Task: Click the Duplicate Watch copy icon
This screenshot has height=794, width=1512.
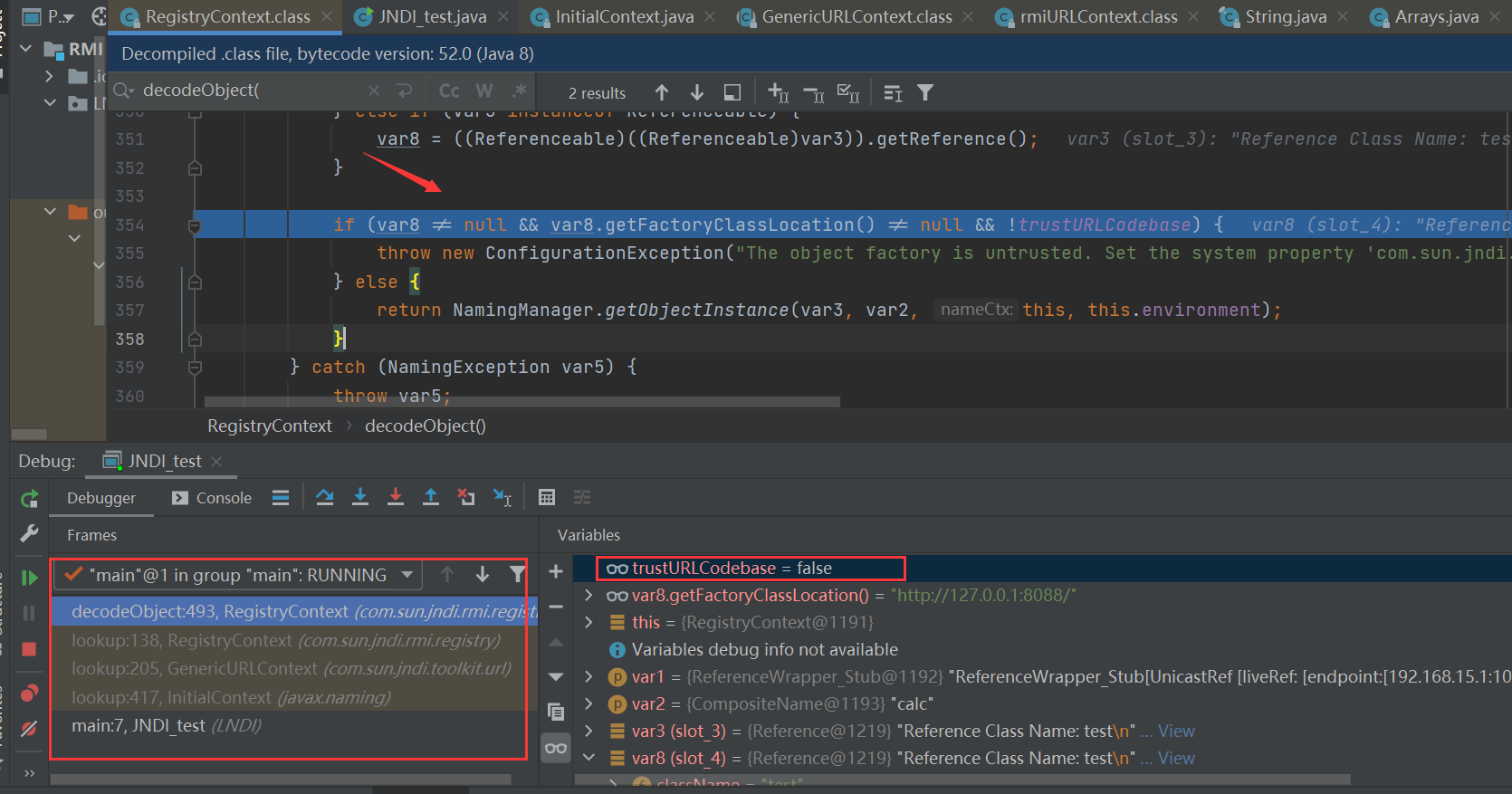Action: tap(556, 712)
